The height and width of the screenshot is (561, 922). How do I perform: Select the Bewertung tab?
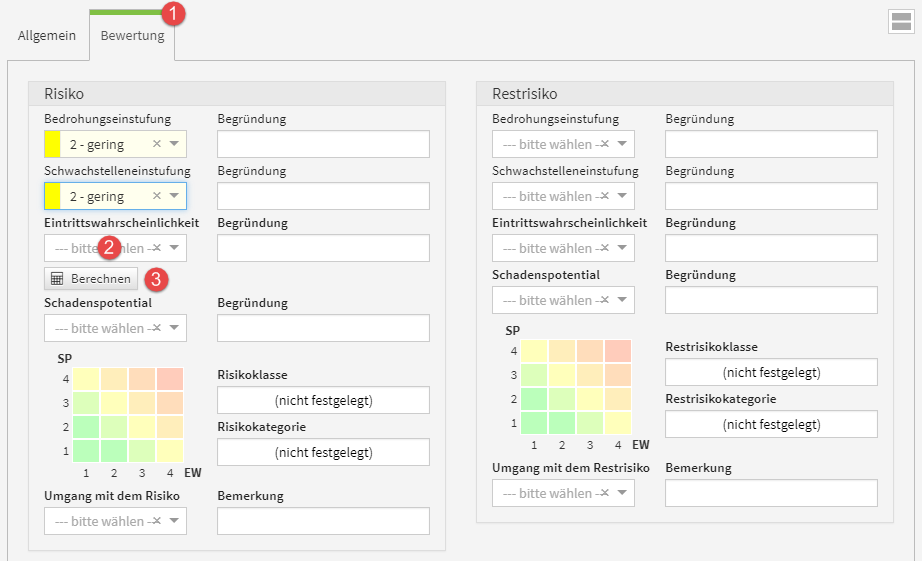tap(132, 35)
